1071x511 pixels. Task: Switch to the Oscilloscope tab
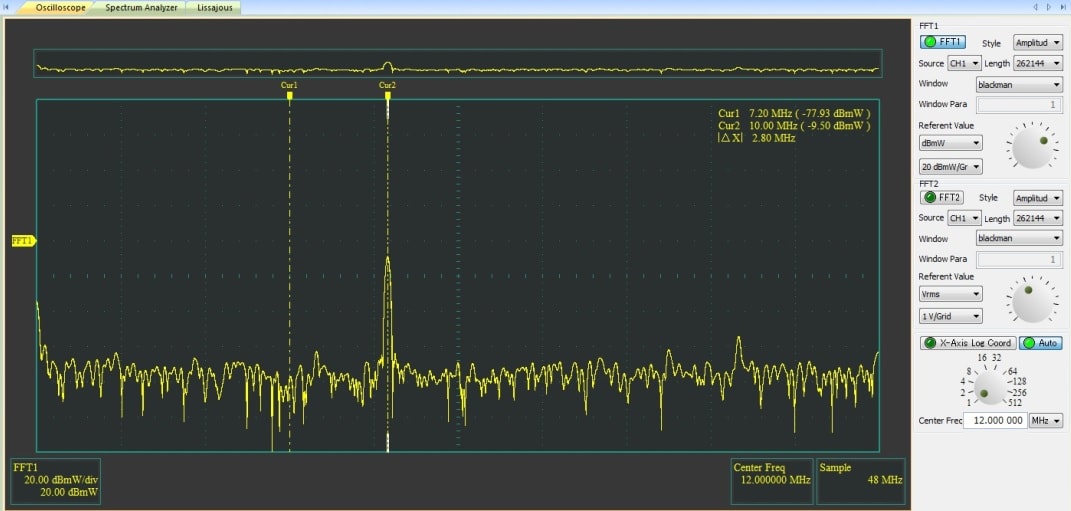click(x=60, y=8)
